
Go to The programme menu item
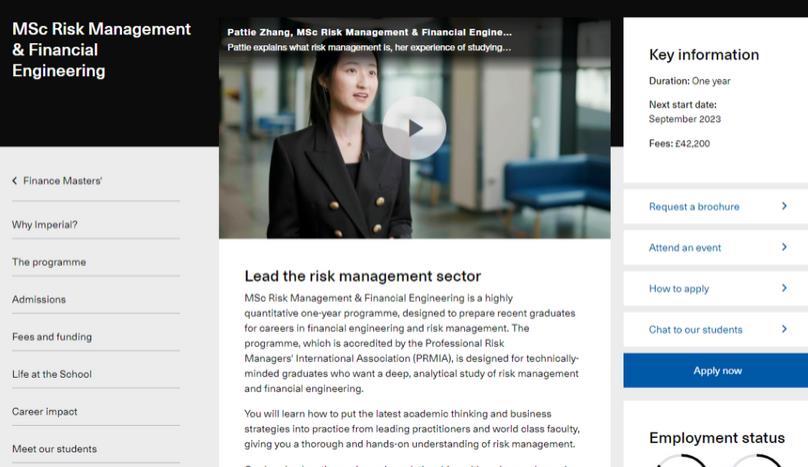(x=49, y=262)
